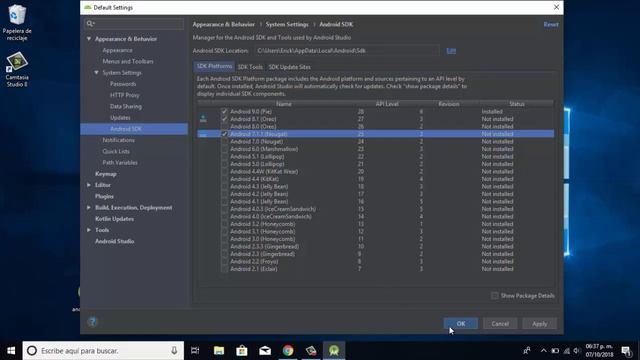Close the Default Settings dialog
640x360 pixels.
tap(556, 7)
